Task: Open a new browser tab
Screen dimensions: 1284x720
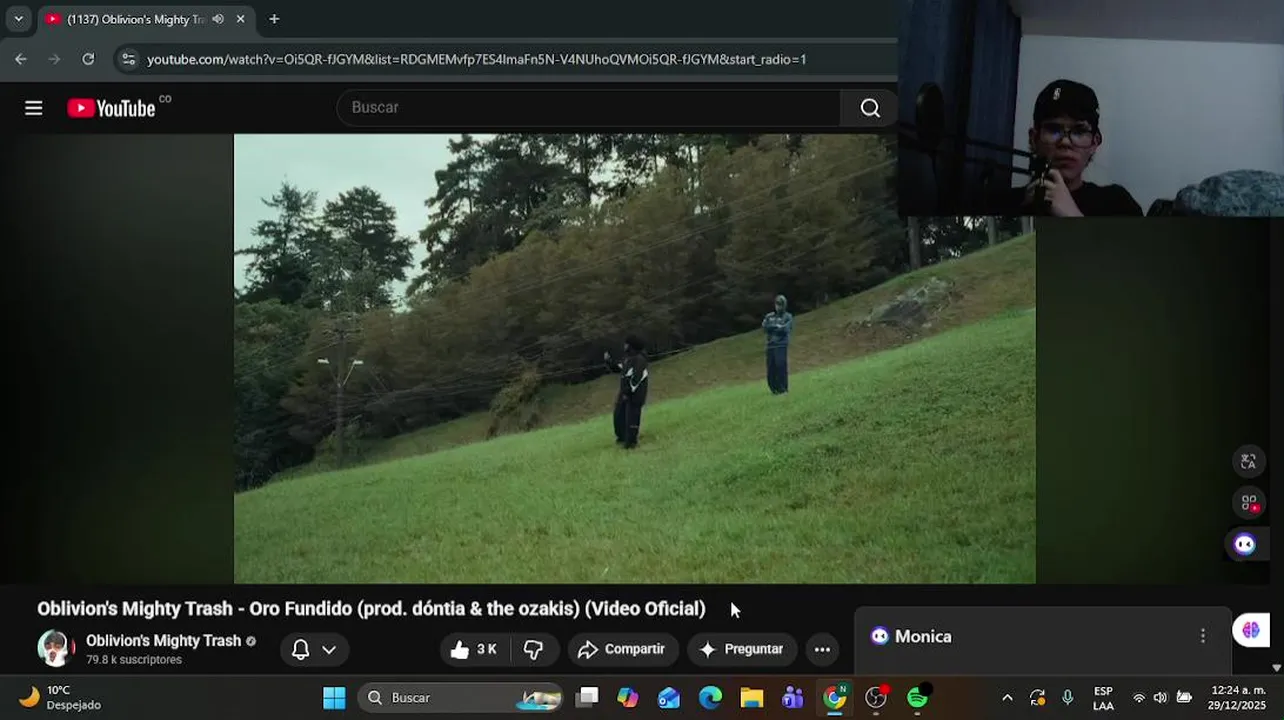Action: pos(274,19)
